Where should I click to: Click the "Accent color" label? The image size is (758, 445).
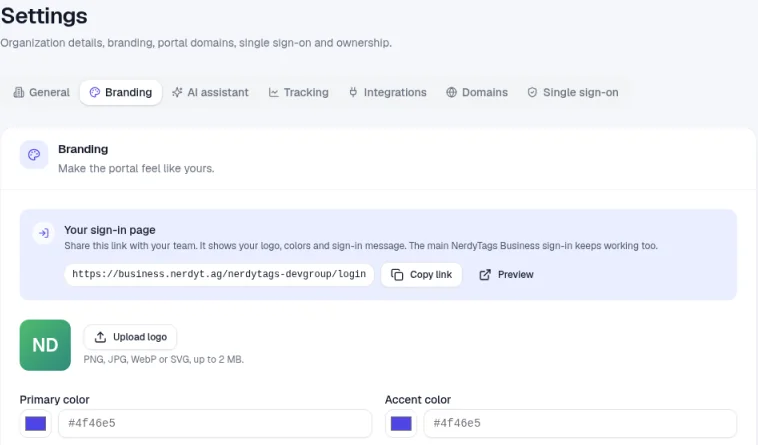click(x=418, y=400)
